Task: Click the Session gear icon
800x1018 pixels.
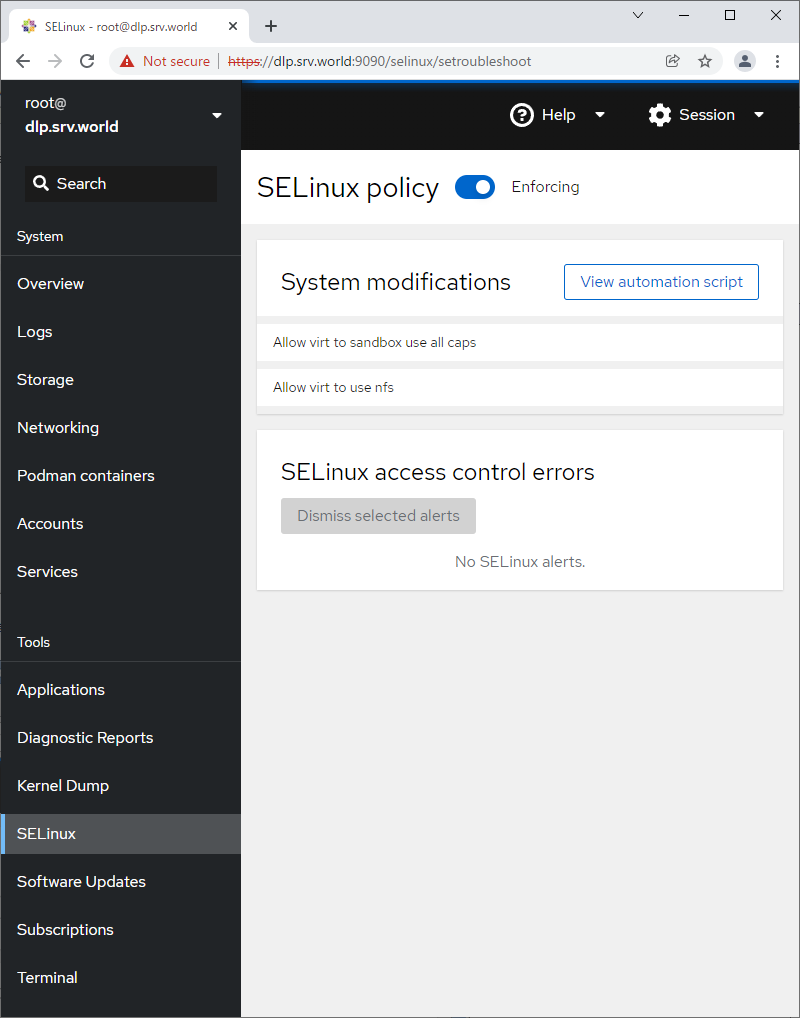Action: click(660, 115)
